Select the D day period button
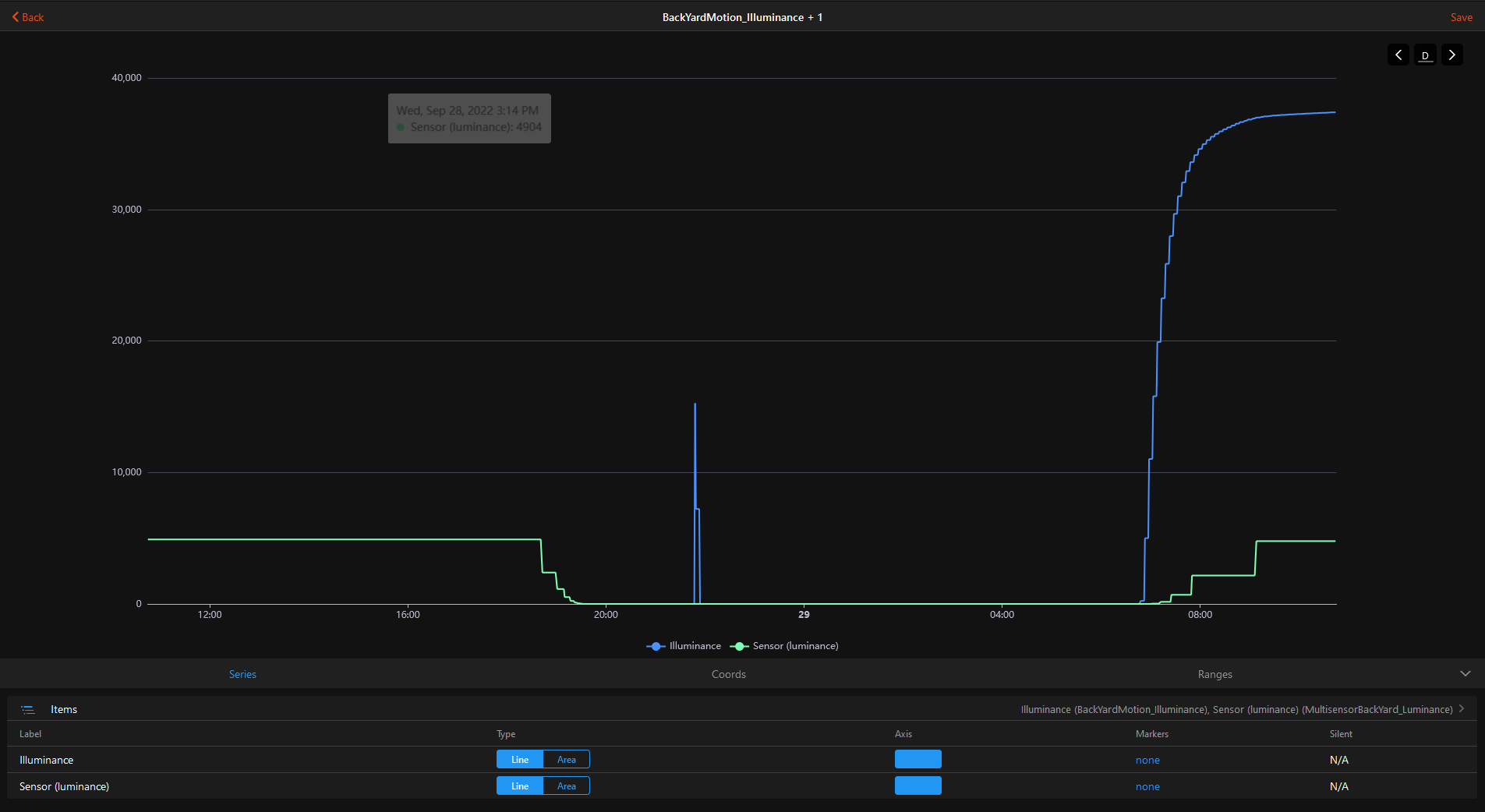Image resolution: width=1485 pixels, height=812 pixels. pos(1425,55)
